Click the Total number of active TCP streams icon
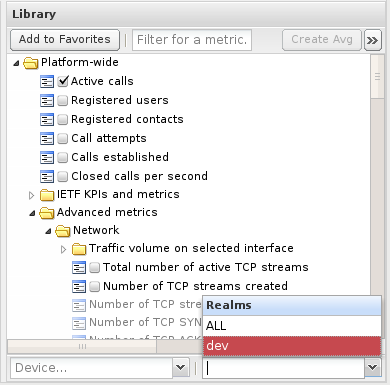390x385 pixels. pos(79,268)
